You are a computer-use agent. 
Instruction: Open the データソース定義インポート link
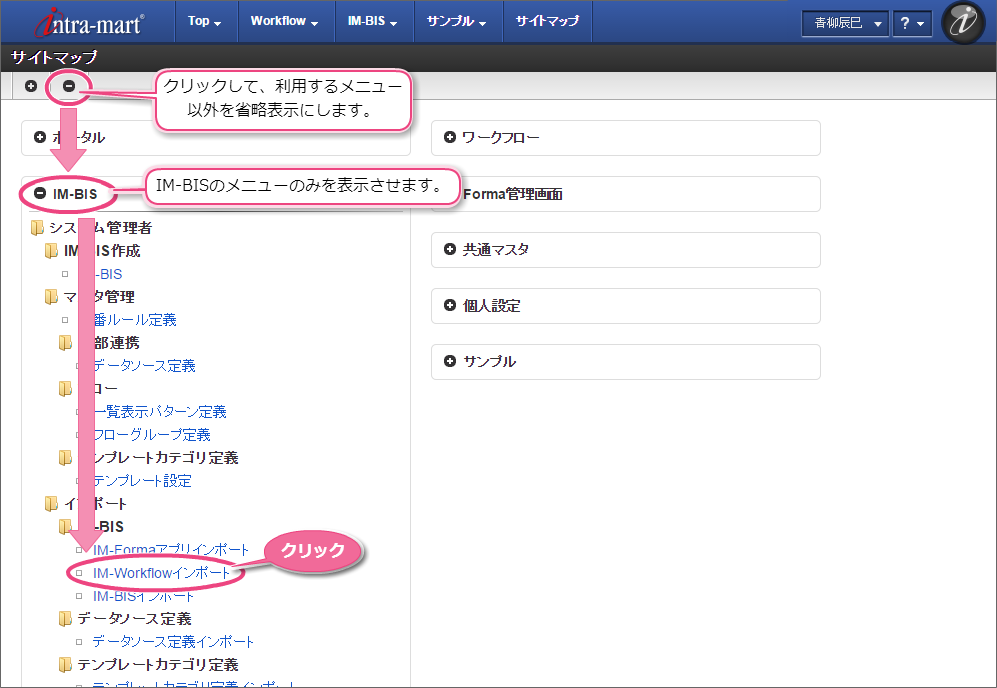[x=173, y=642]
